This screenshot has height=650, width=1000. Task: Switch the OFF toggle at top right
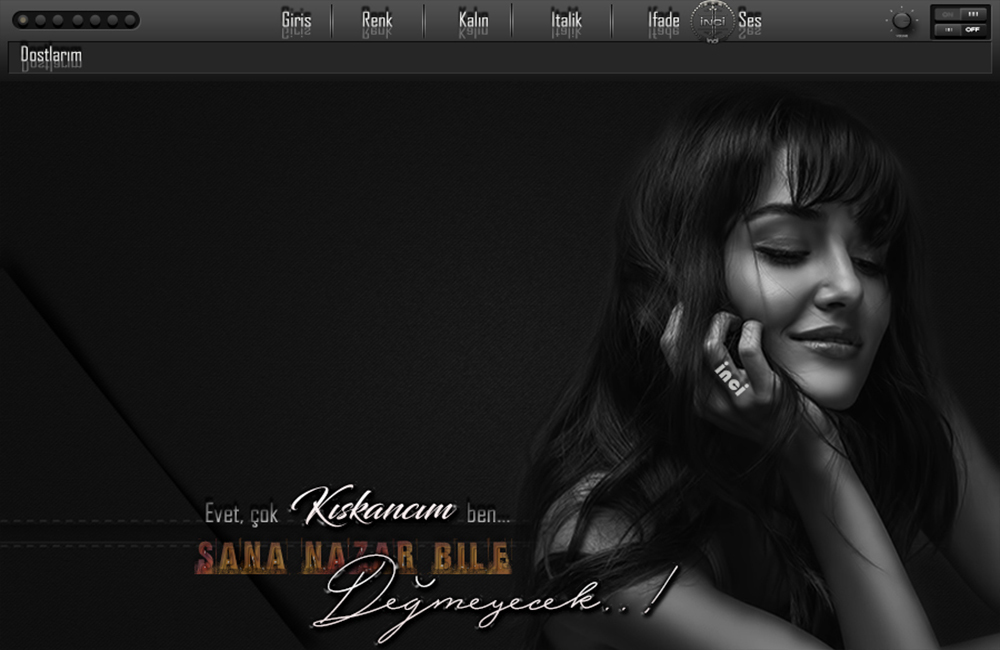959,30
